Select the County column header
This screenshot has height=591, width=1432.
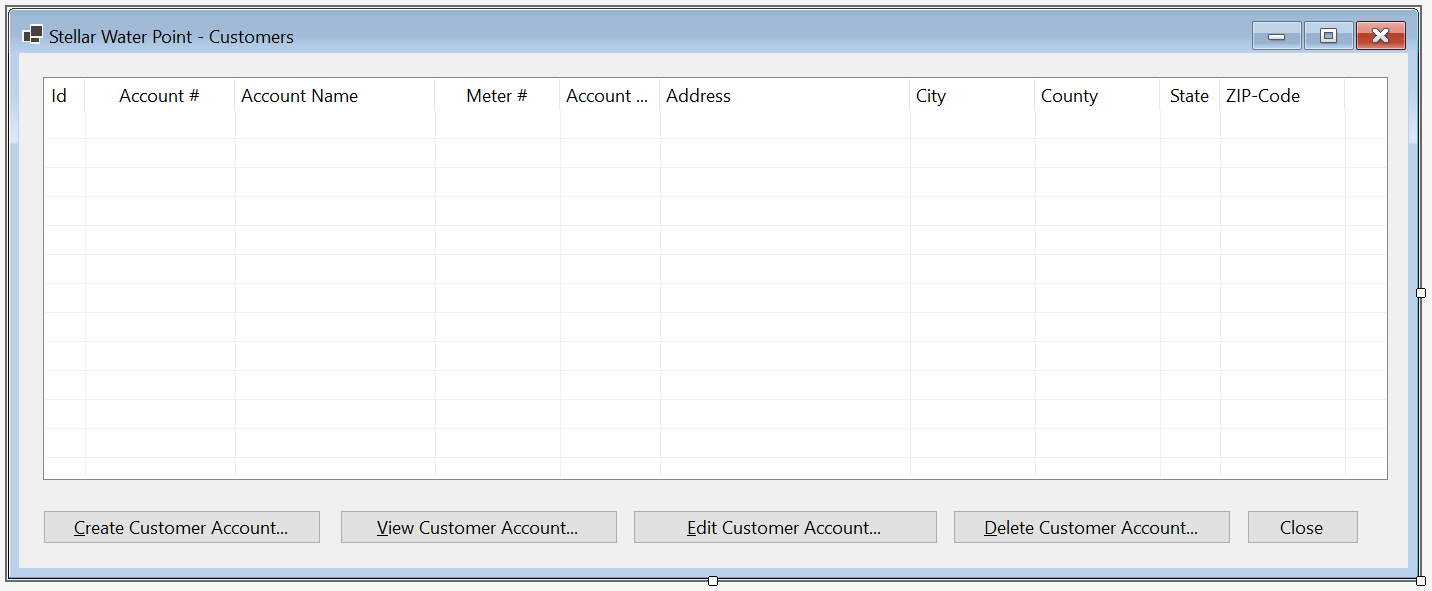pyautogui.click(x=1097, y=96)
